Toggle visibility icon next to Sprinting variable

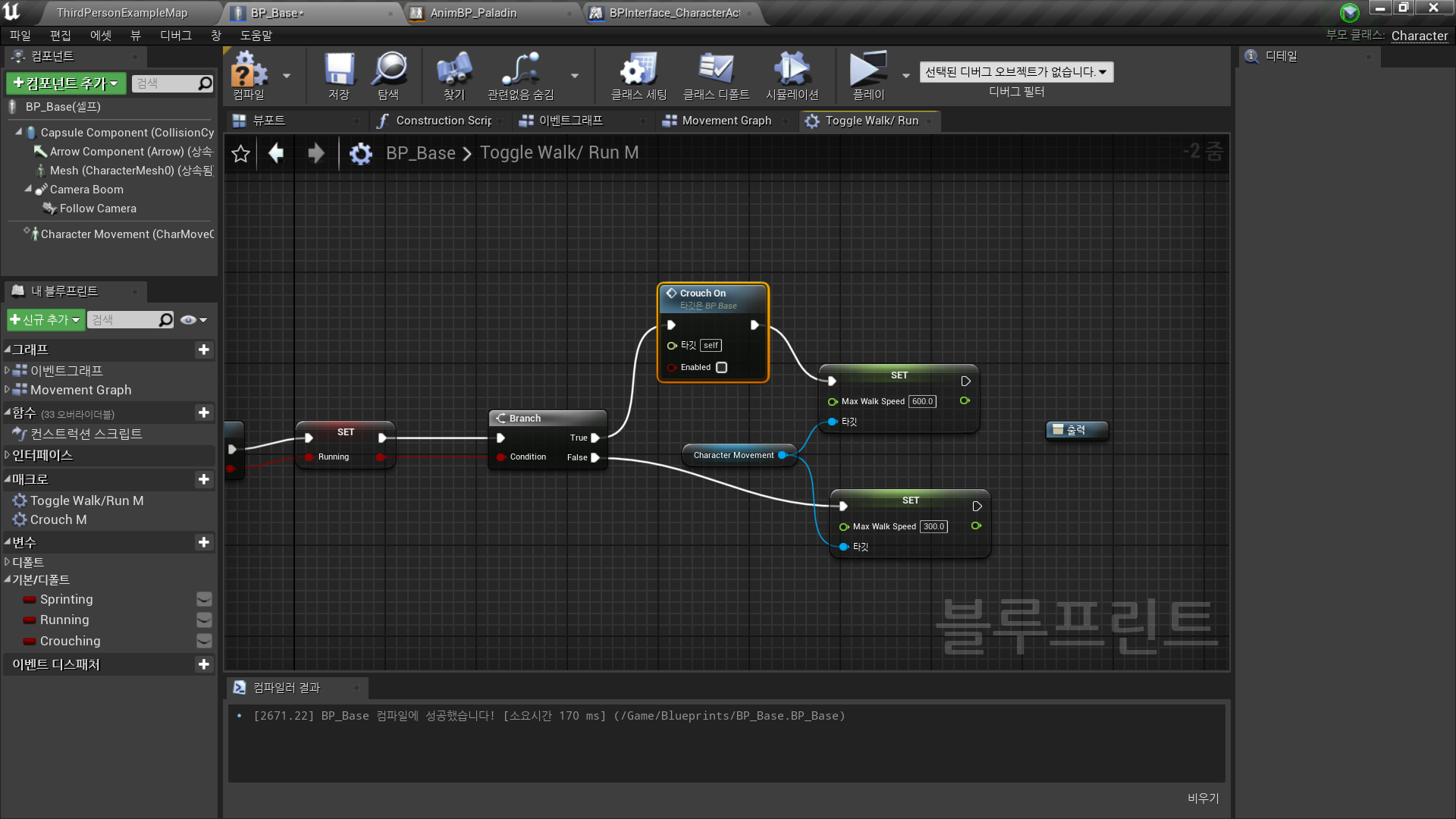point(204,600)
